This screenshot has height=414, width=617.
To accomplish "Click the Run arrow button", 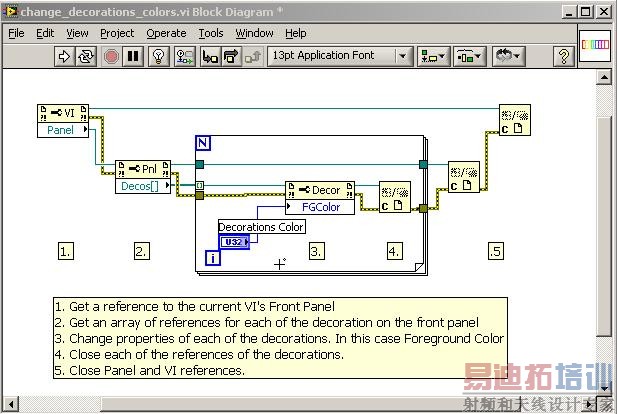I will 65,57.
